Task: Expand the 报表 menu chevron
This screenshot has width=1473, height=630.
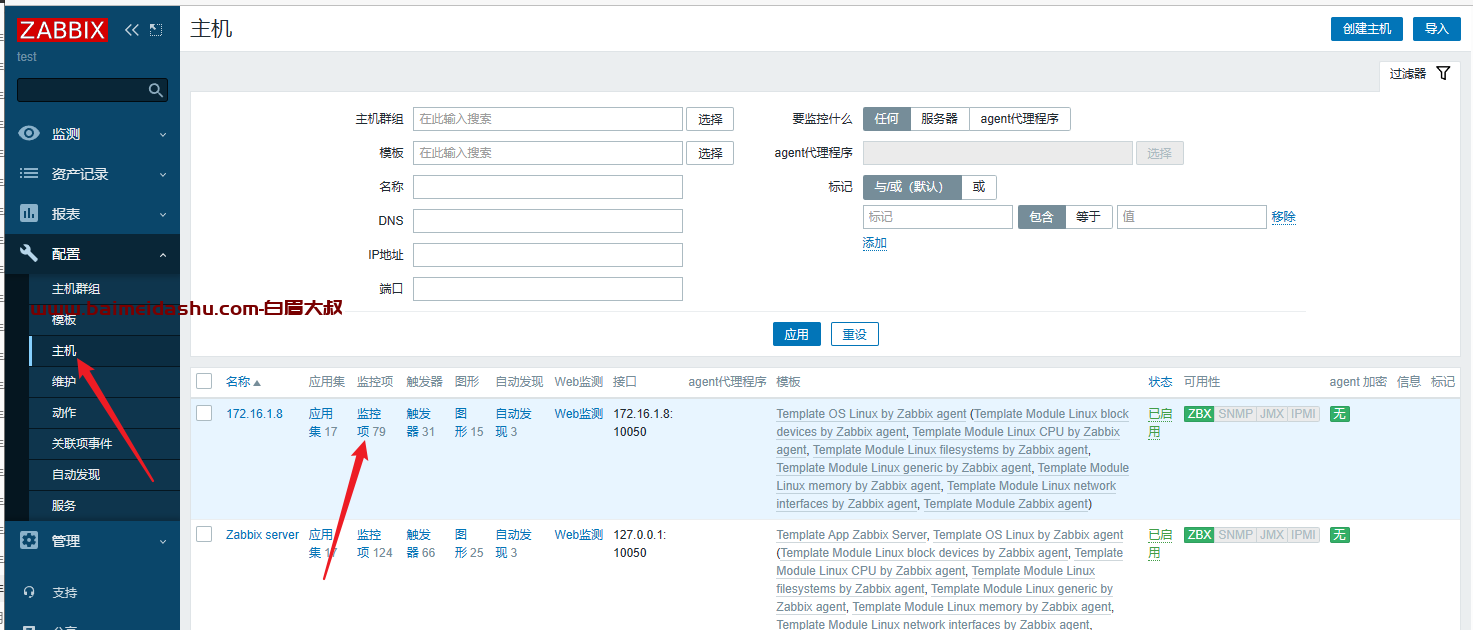Action: pos(163,214)
